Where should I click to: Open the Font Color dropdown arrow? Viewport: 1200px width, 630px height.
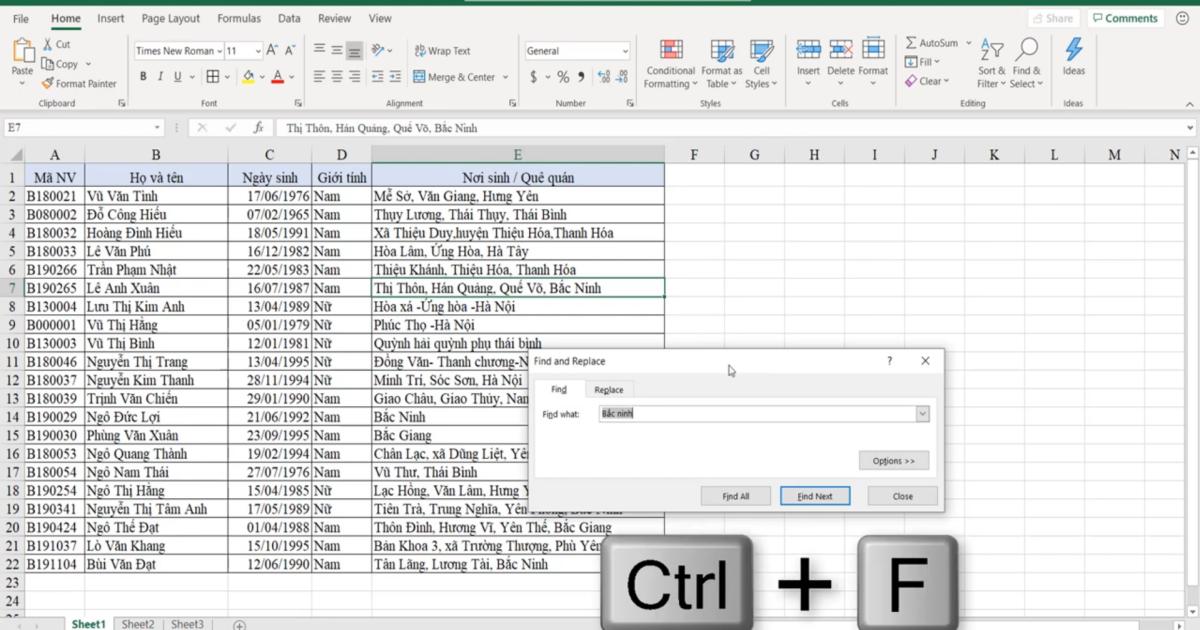[292, 77]
